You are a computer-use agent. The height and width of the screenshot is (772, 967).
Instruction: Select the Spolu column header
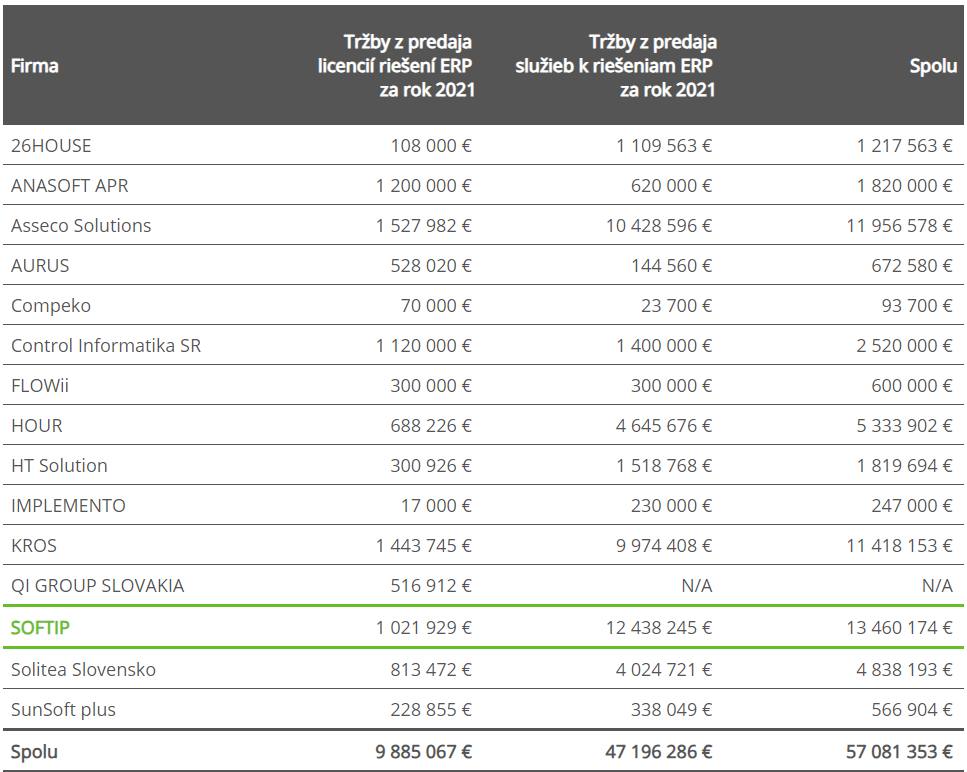933,66
